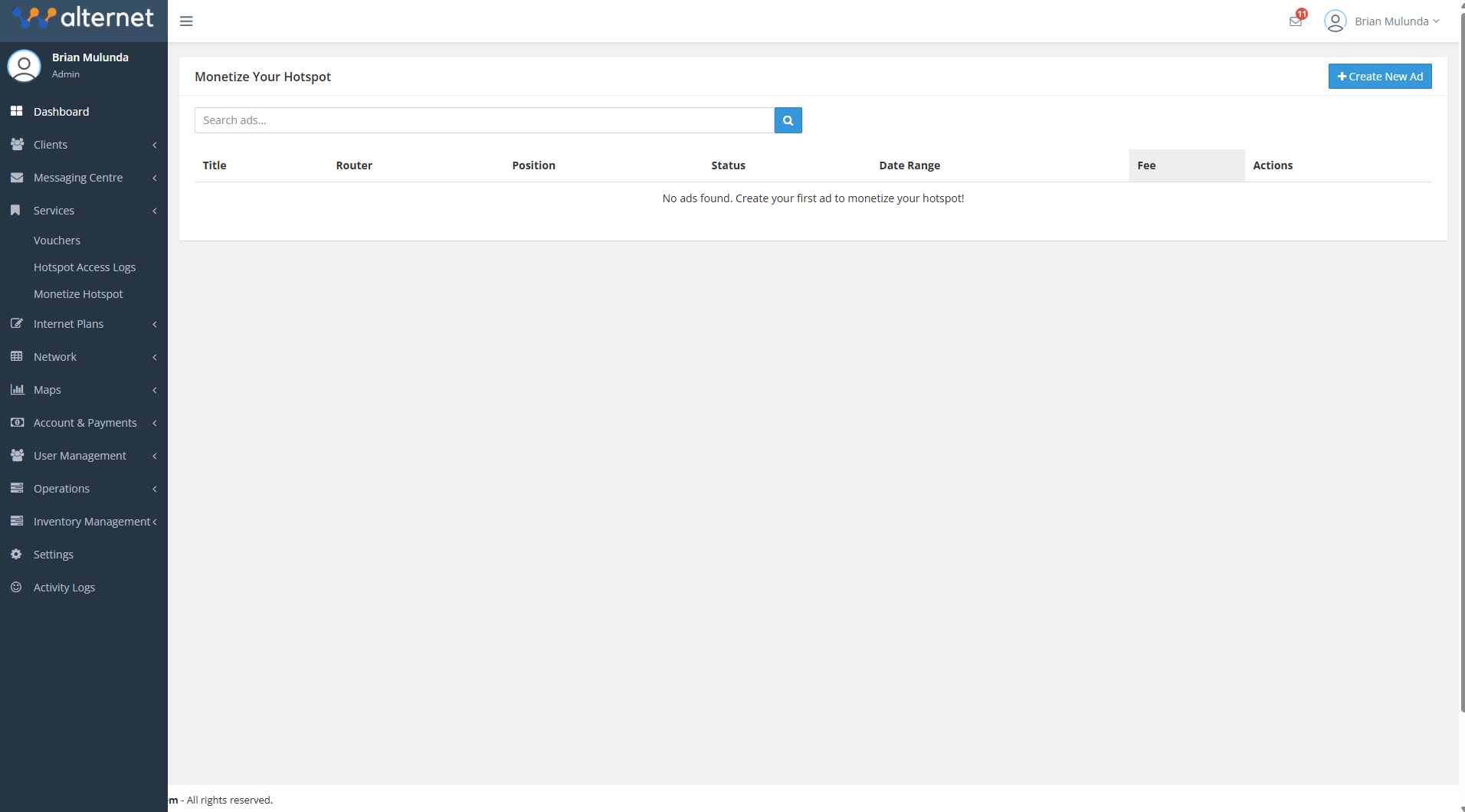Image resolution: width=1465 pixels, height=812 pixels.
Task: Click the Activity Logs smiley icon
Action: [x=17, y=588]
